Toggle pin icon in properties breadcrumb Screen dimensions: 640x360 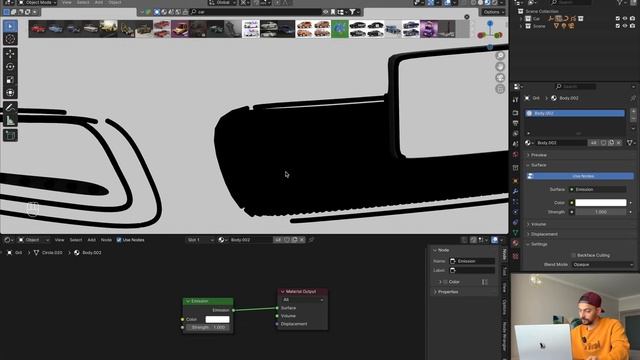point(633,98)
